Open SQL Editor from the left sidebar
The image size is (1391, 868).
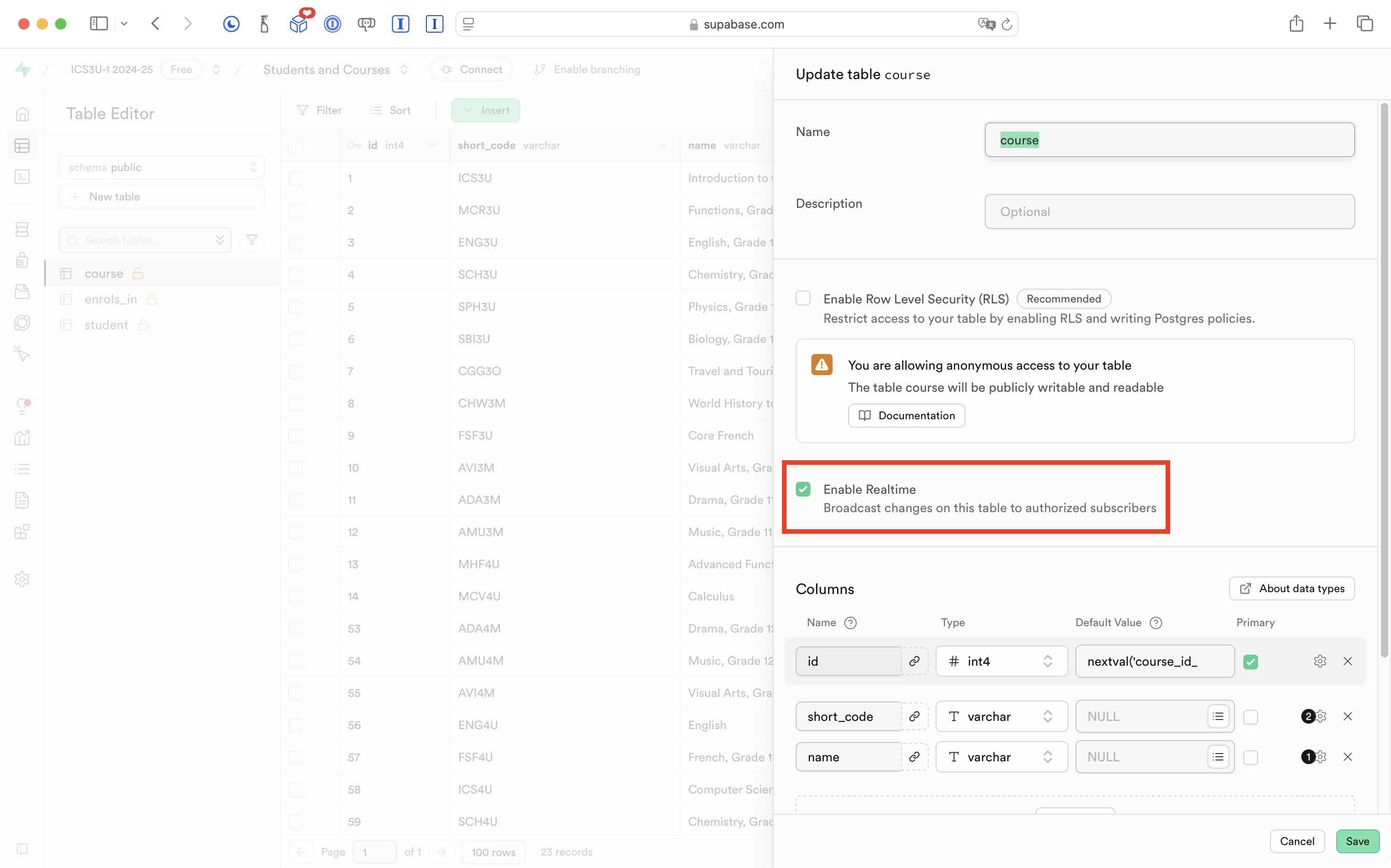point(22,177)
